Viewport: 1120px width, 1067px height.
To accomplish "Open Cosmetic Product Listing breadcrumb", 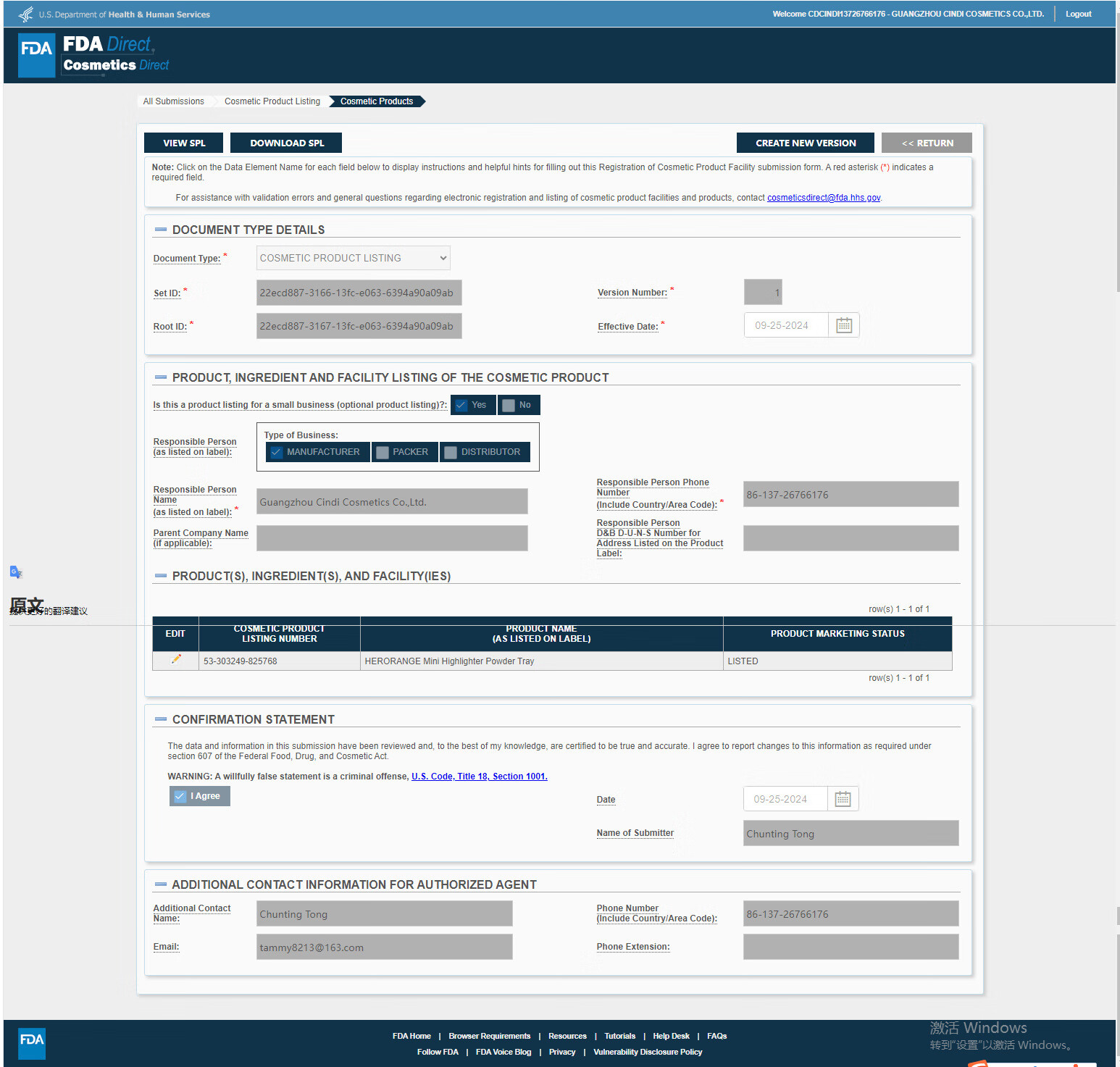I will (272, 101).
